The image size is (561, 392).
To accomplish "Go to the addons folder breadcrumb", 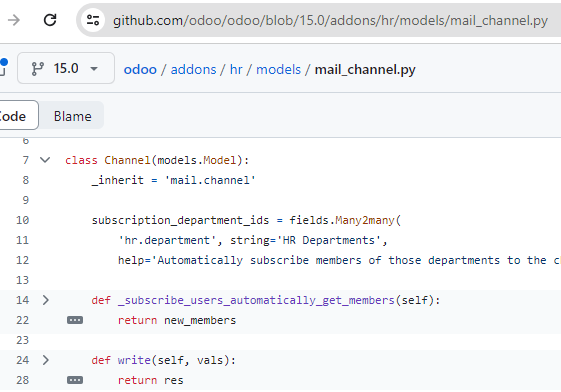I will [194, 69].
